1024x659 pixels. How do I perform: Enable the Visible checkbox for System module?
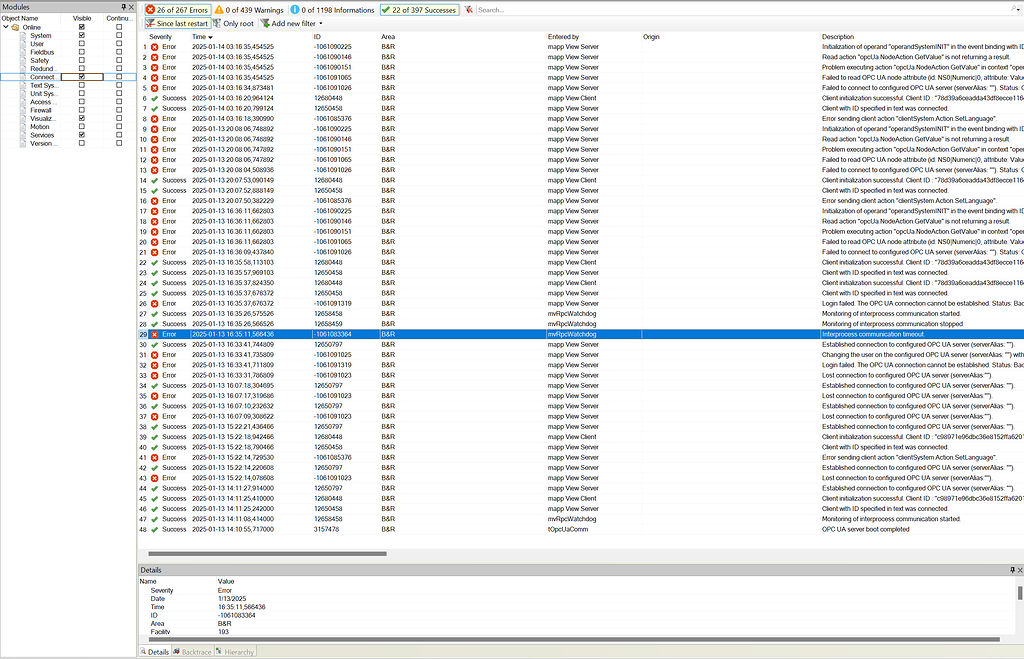(82, 34)
